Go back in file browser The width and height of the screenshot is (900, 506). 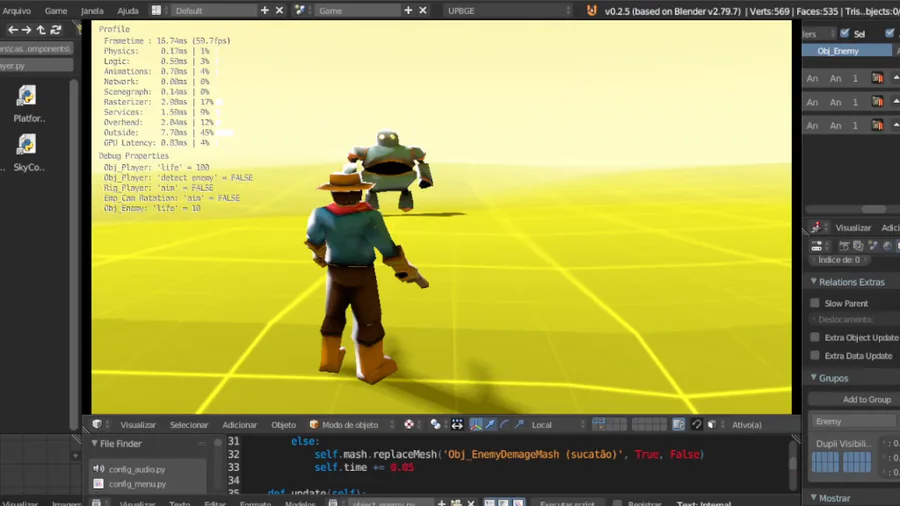point(13,29)
